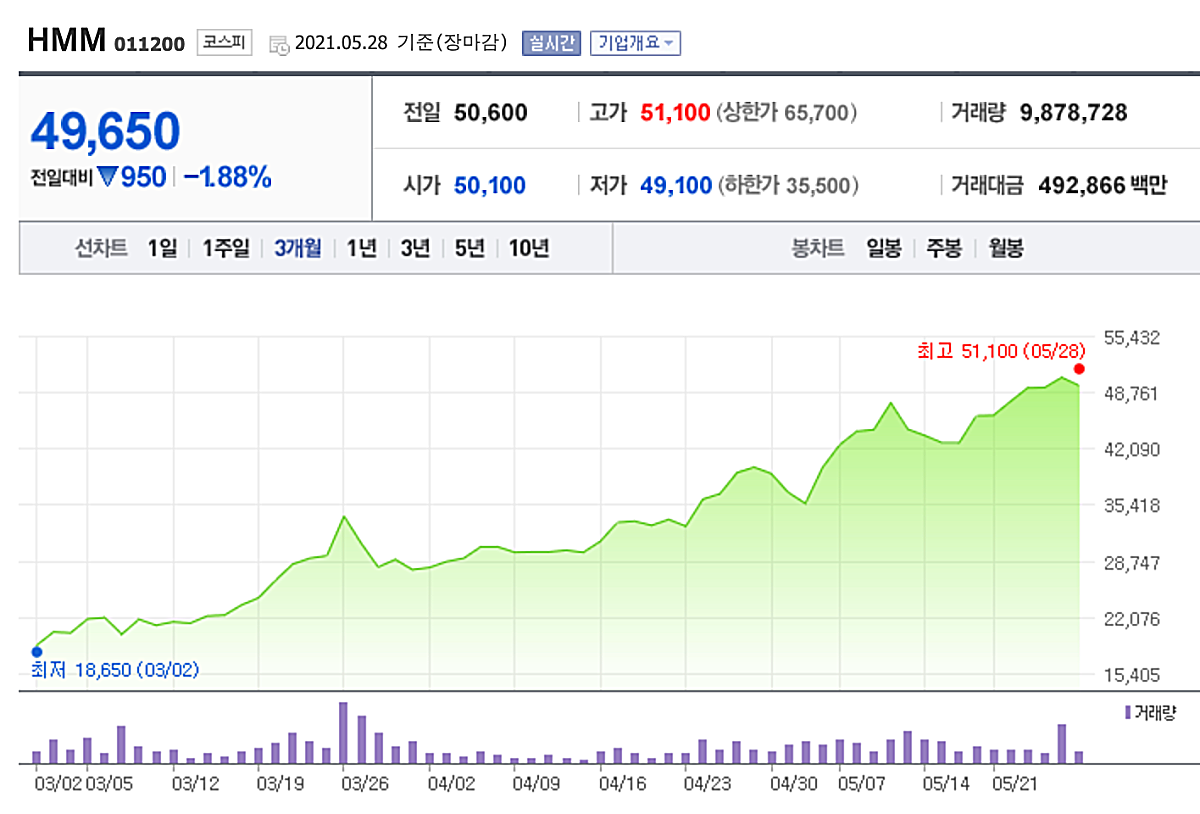Click the purple 거래량 legend swatch

pyautogui.click(x=1128, y=713)
